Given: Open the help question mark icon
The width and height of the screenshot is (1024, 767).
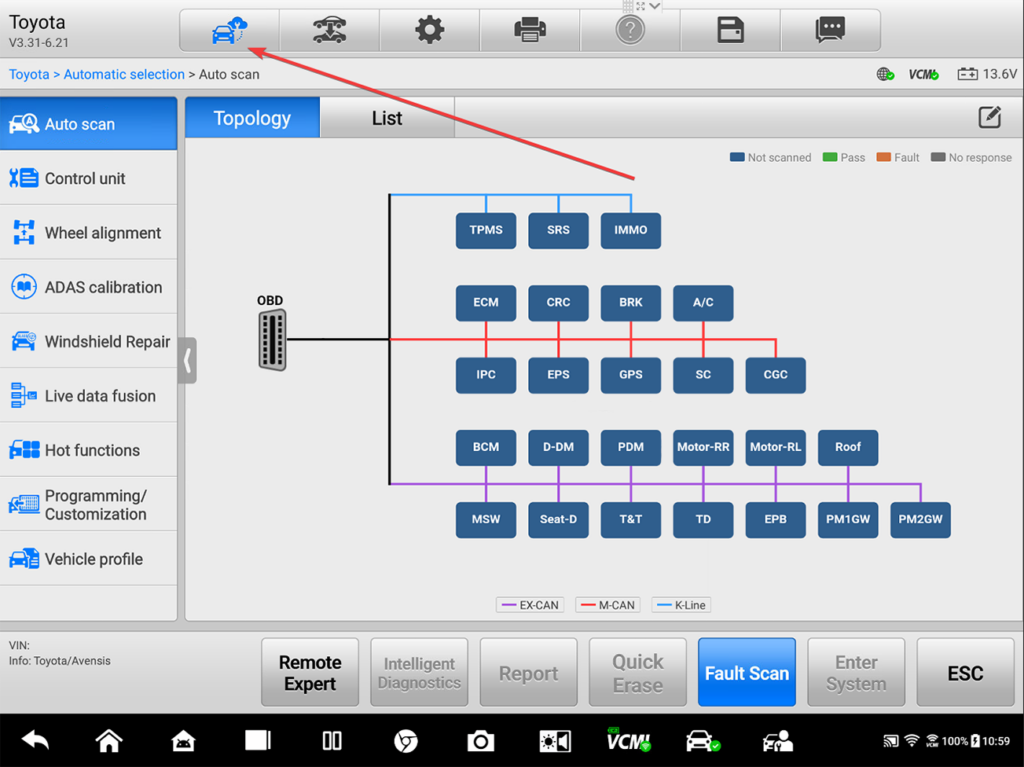Looking at the screenshot, I should [630, 30].
